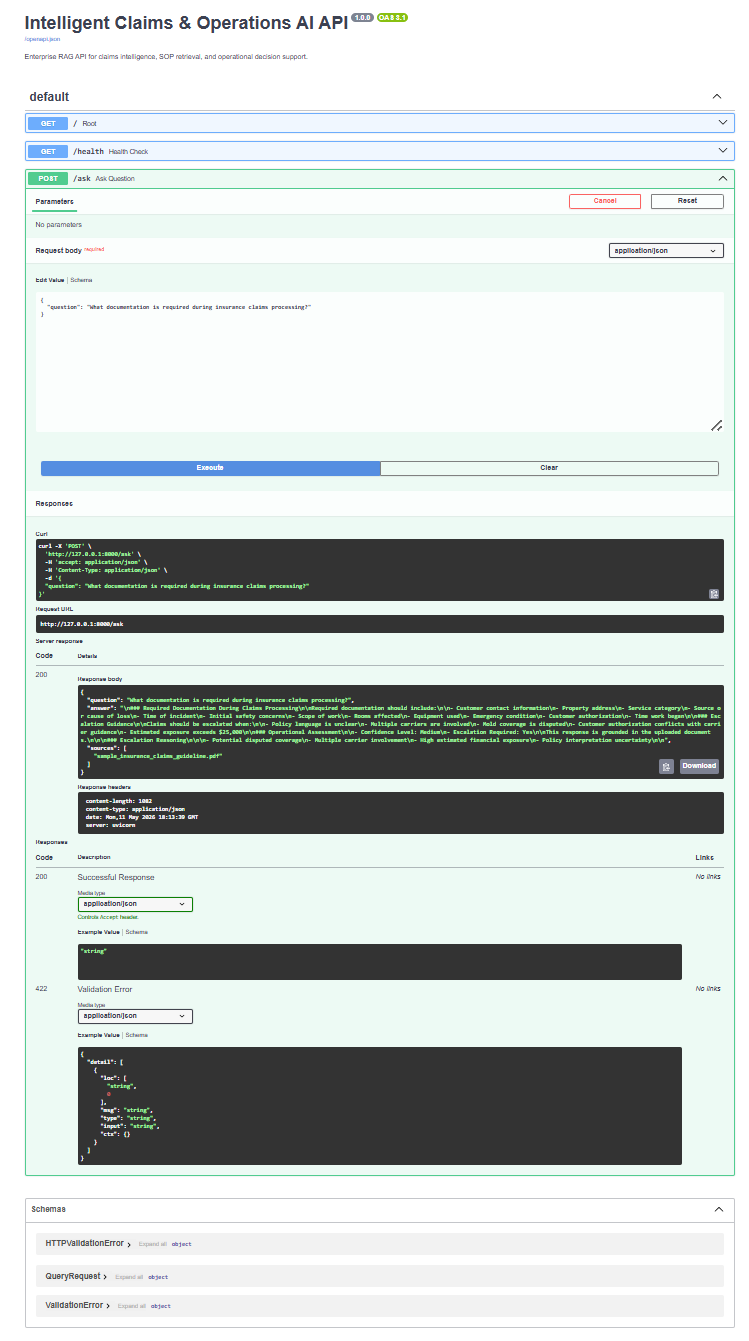Viewport: 749px width, 1341px height.
Task: Copy the response body to clipboard
Action: pyautogui.click(x=666, y=766)
